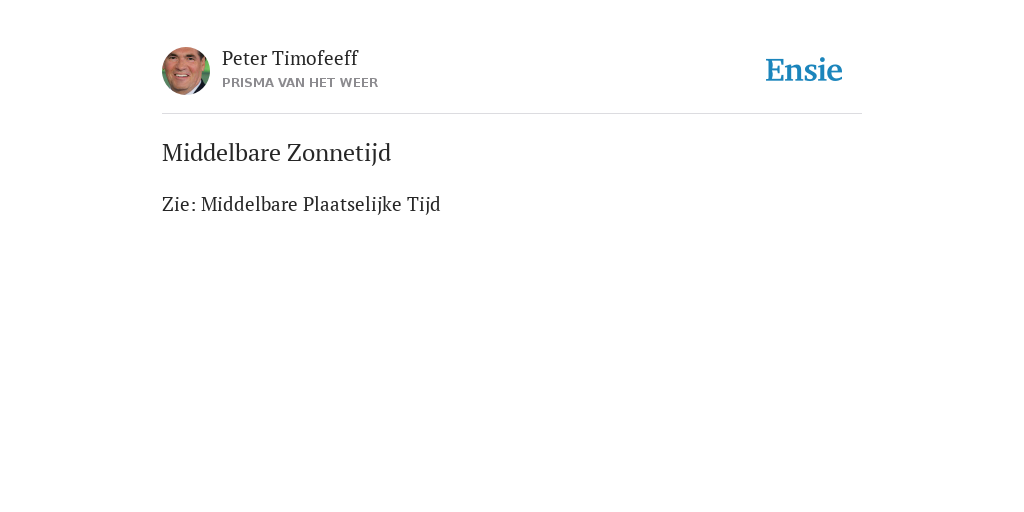Click Peter Timofeeff's round profile photo

coord(186,71)
